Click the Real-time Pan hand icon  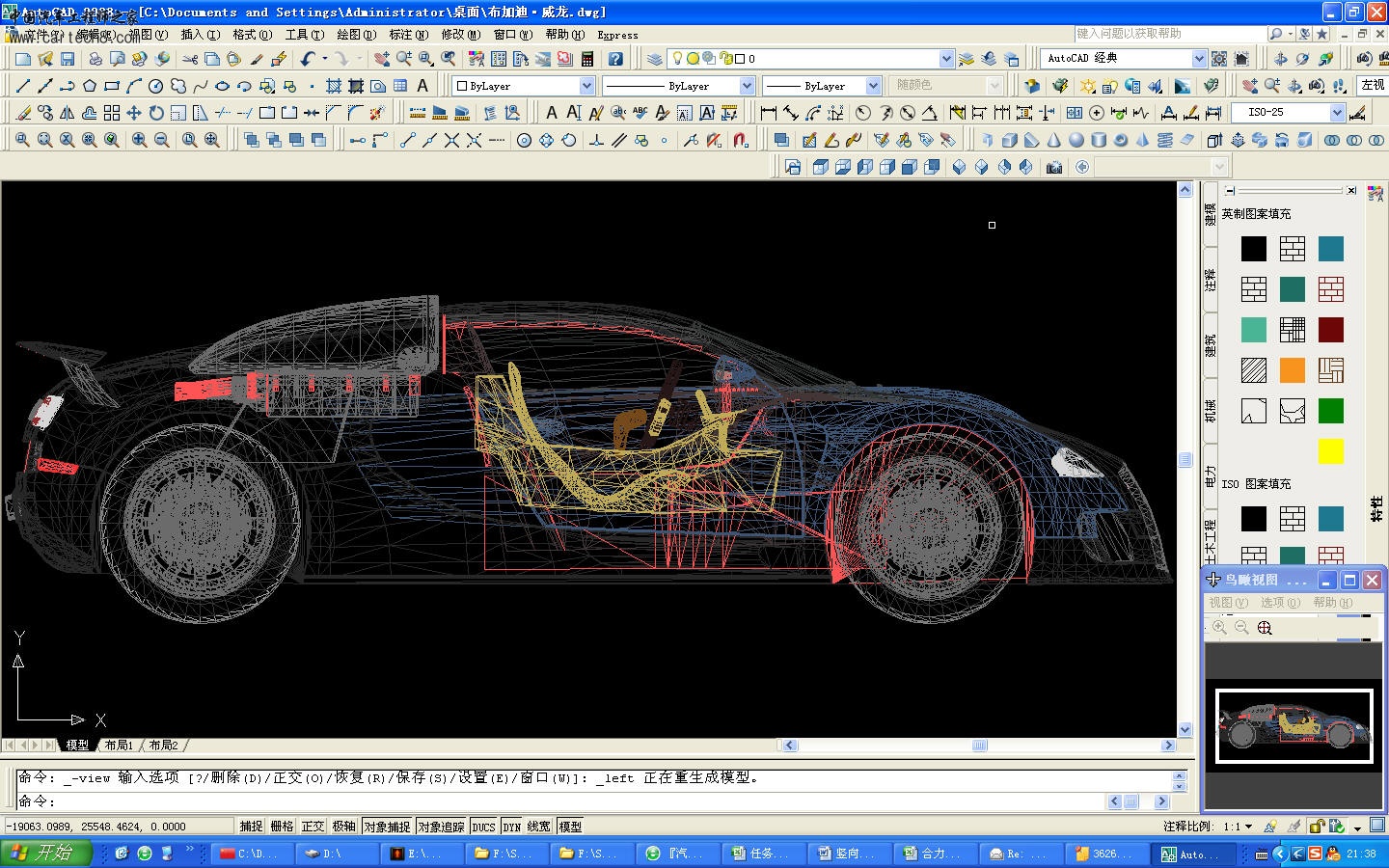tap(382, 59)
